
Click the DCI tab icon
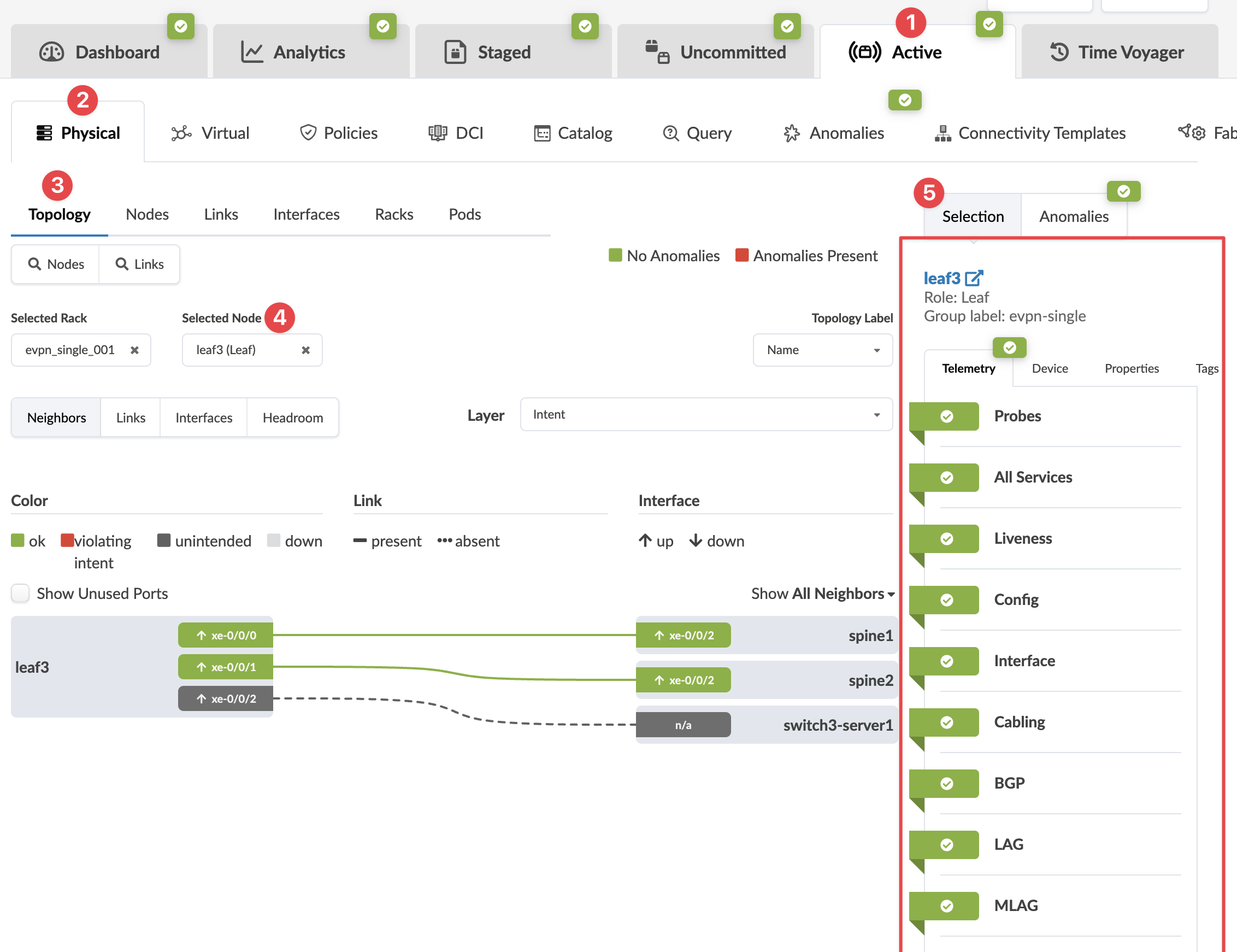pyautogui.click(x=437, y=133)
